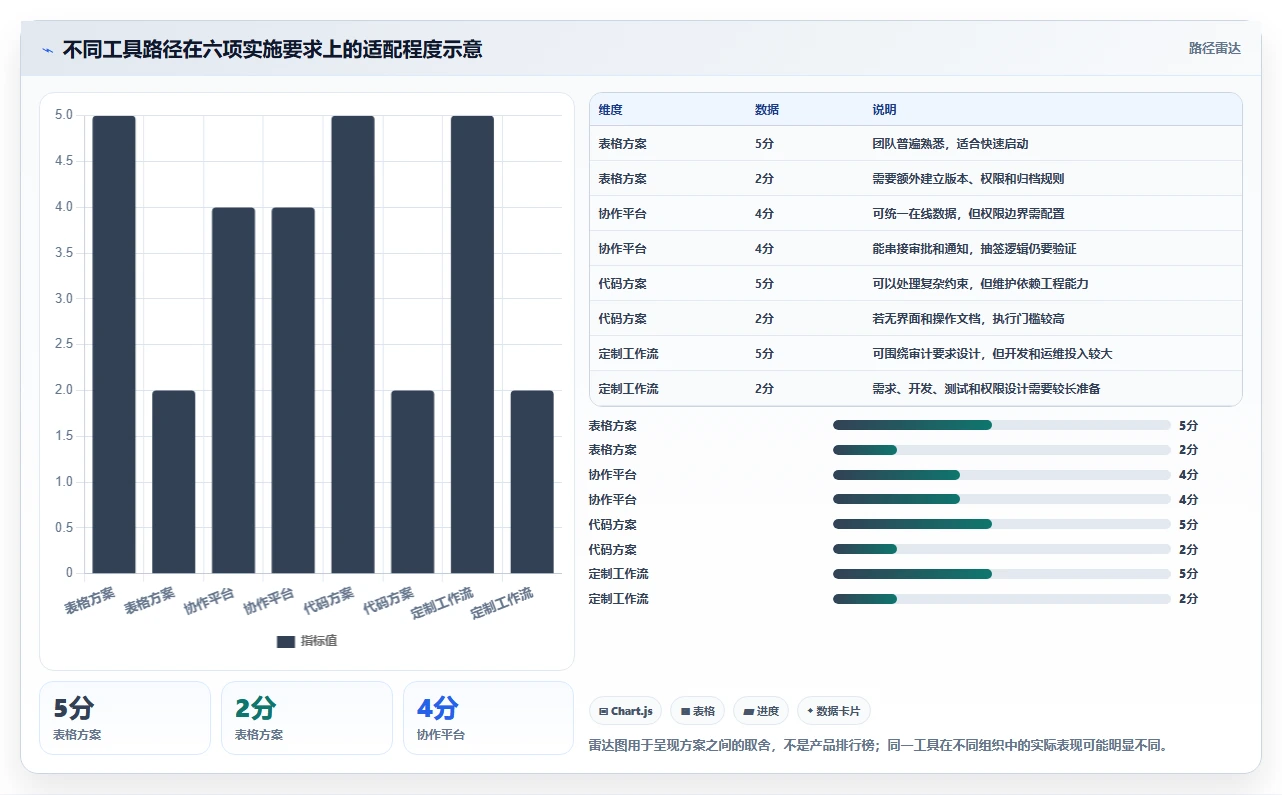
Task: Select the 进度 chip
Action: [761, 711]
